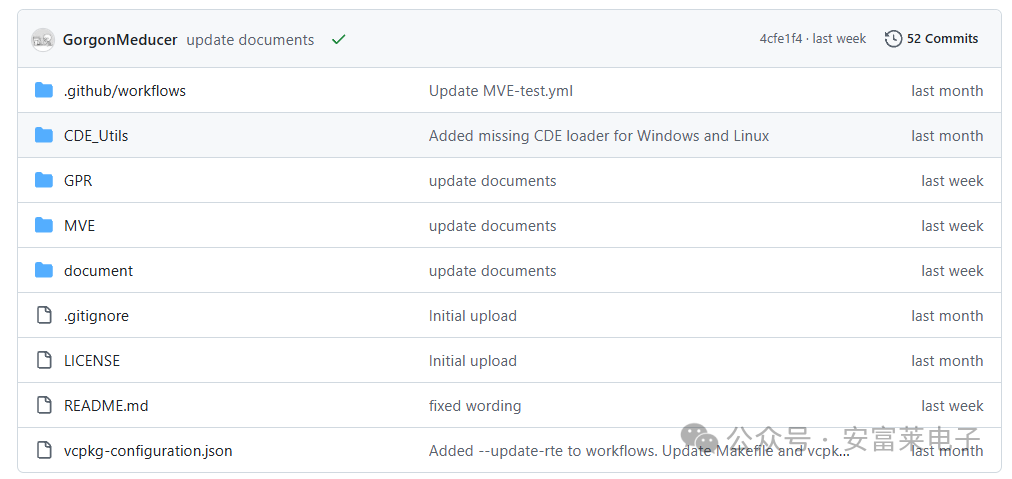Open the vcpkg-configuration.json file
This screenshot has width=1012, height=479.
click(x=148, y=451)
